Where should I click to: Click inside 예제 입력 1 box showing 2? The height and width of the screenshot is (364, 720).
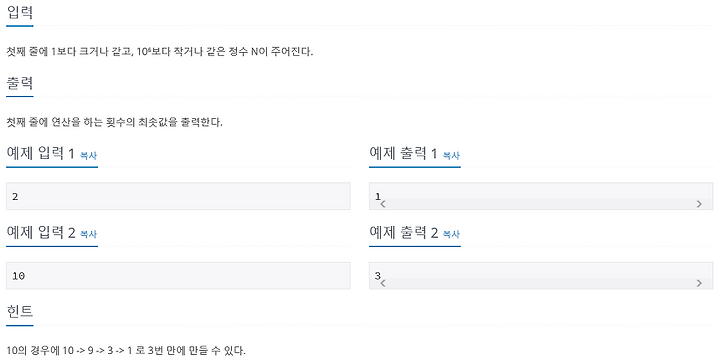(178, 196)
